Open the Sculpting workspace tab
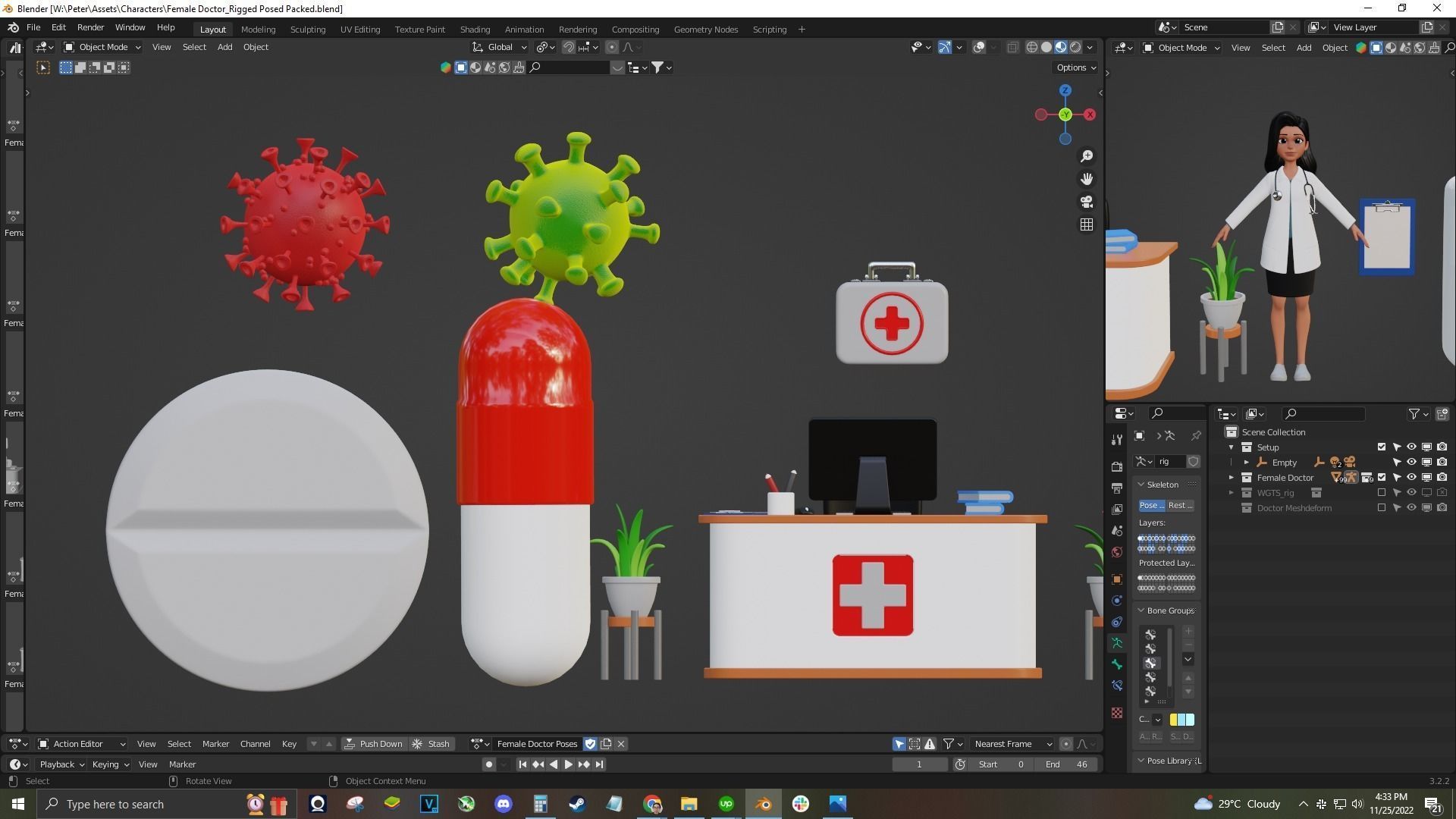Screen dimensions: 1456x819 point(307,30)
